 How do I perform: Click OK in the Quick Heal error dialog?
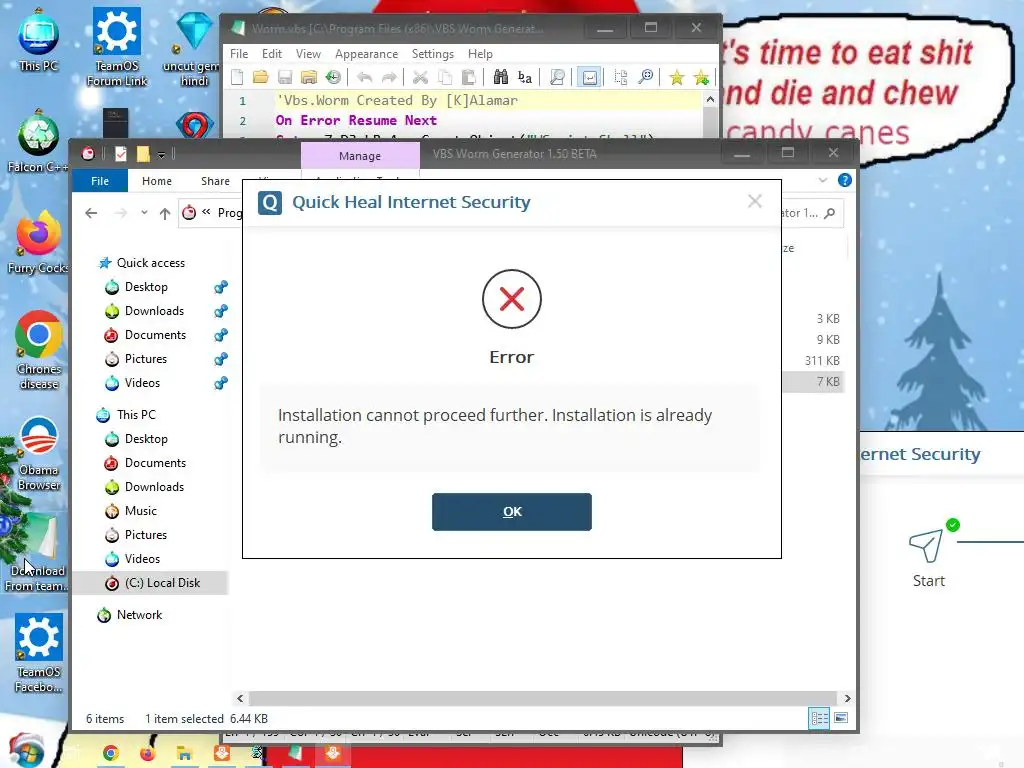511,511
